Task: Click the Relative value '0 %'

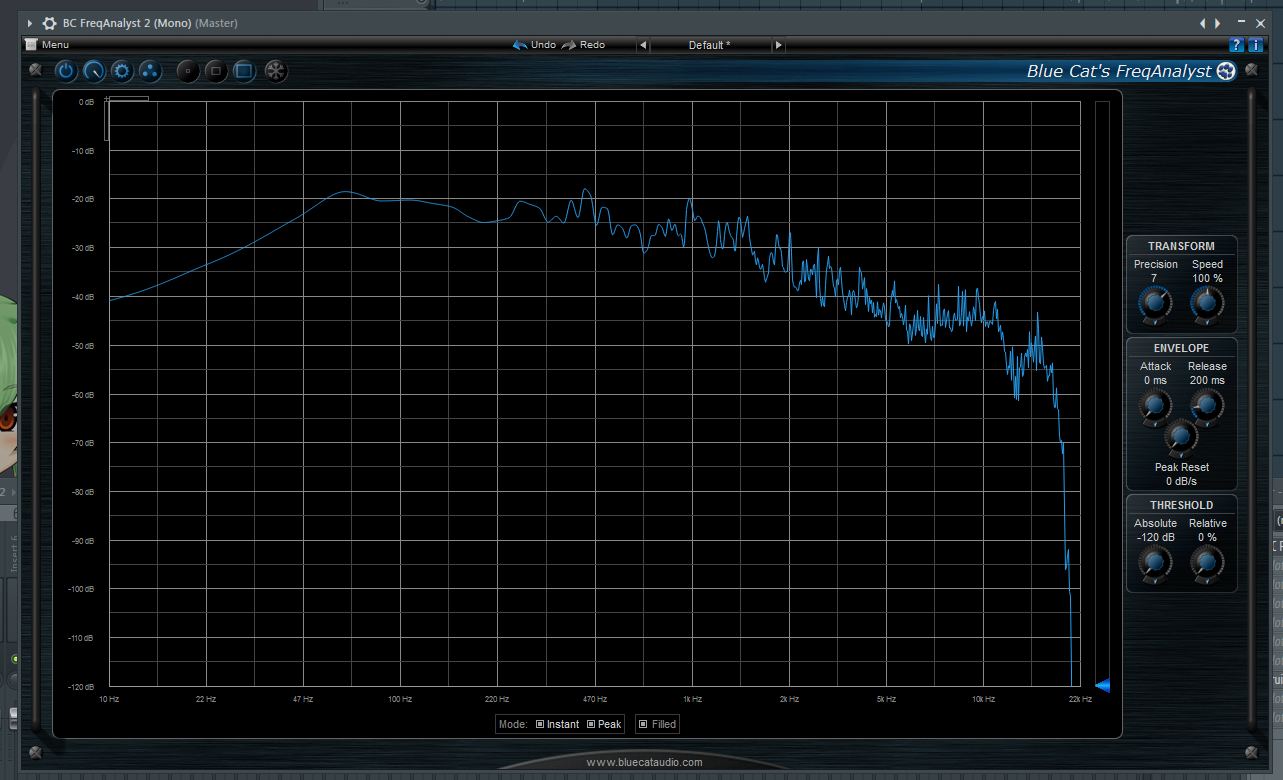Action: [x=1207, y=537]
